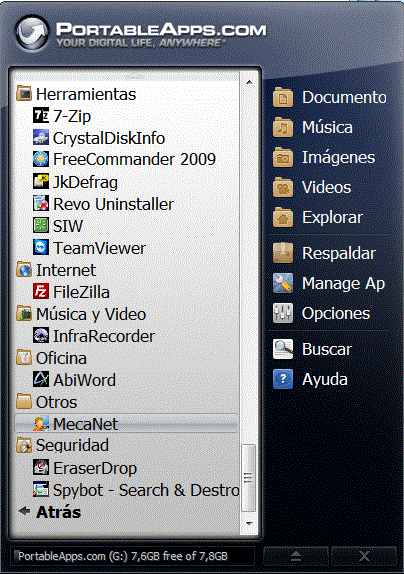The height and width of the screenshot is (574, 404).
Task: Collapse the Oficina category
Action: click(x=52, y=358)
